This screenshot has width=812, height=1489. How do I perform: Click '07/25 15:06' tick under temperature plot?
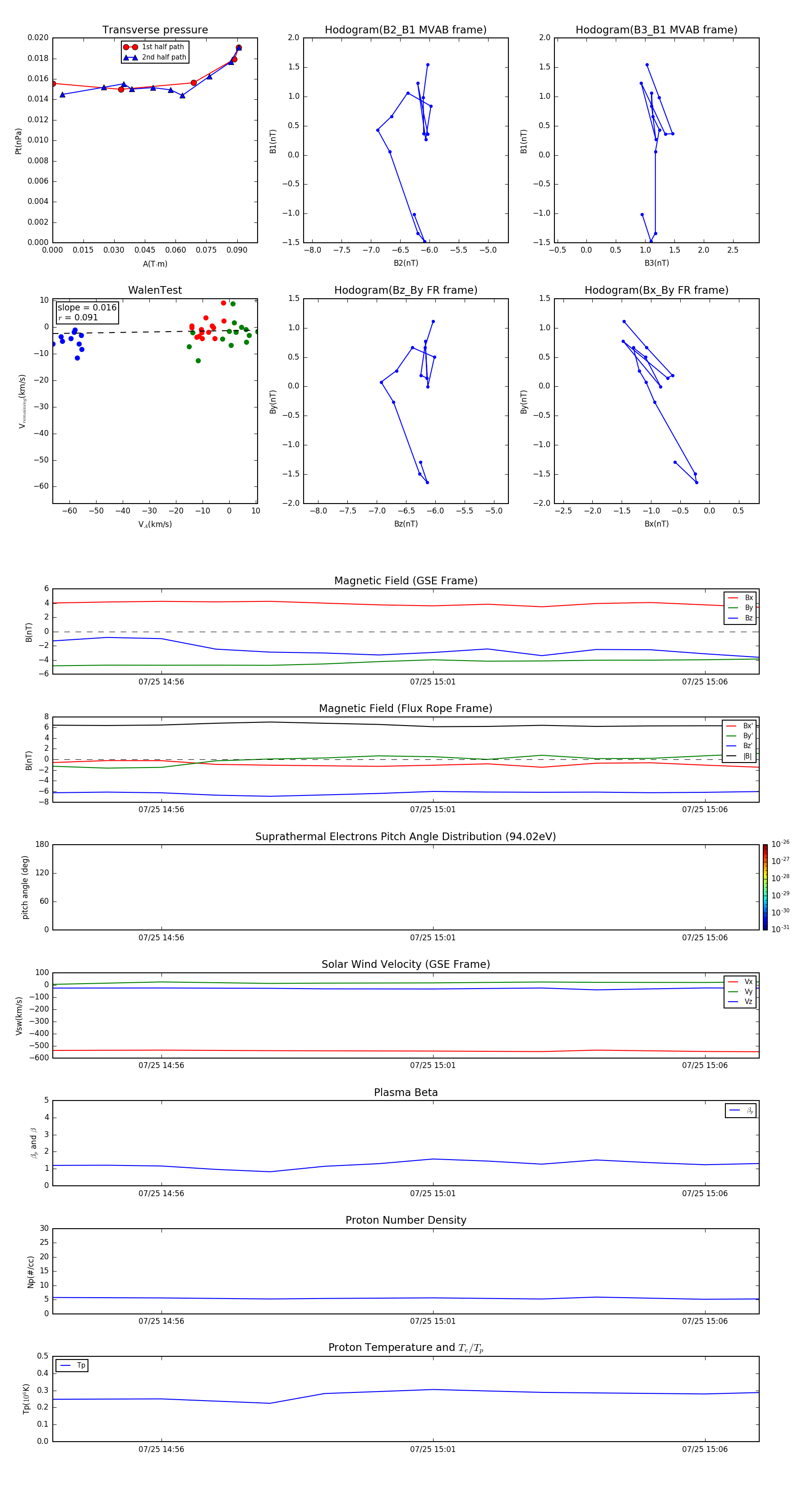pos(705,1450)
